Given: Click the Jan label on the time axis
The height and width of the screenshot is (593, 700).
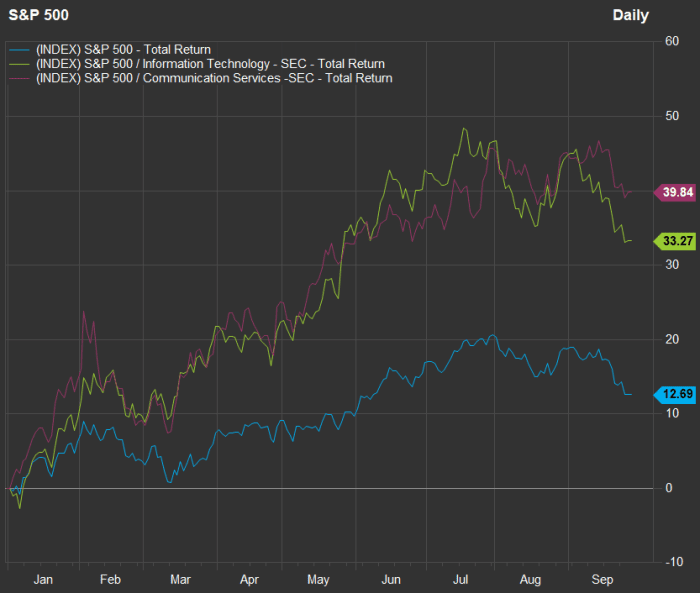Looking at the screenshot, I should click(x=44, y=579).
